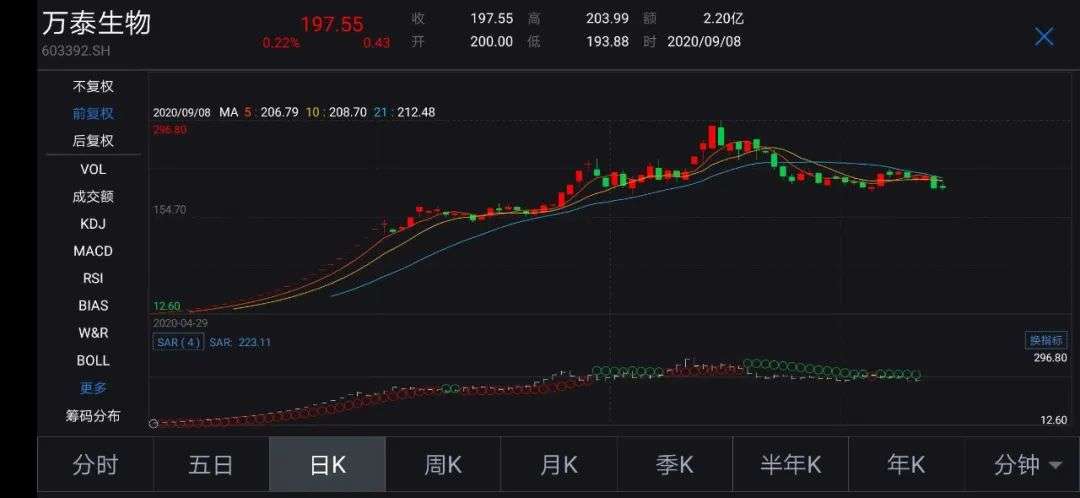
Task: Open 筹码分布 chip distribution view
Action: [93, 415]
